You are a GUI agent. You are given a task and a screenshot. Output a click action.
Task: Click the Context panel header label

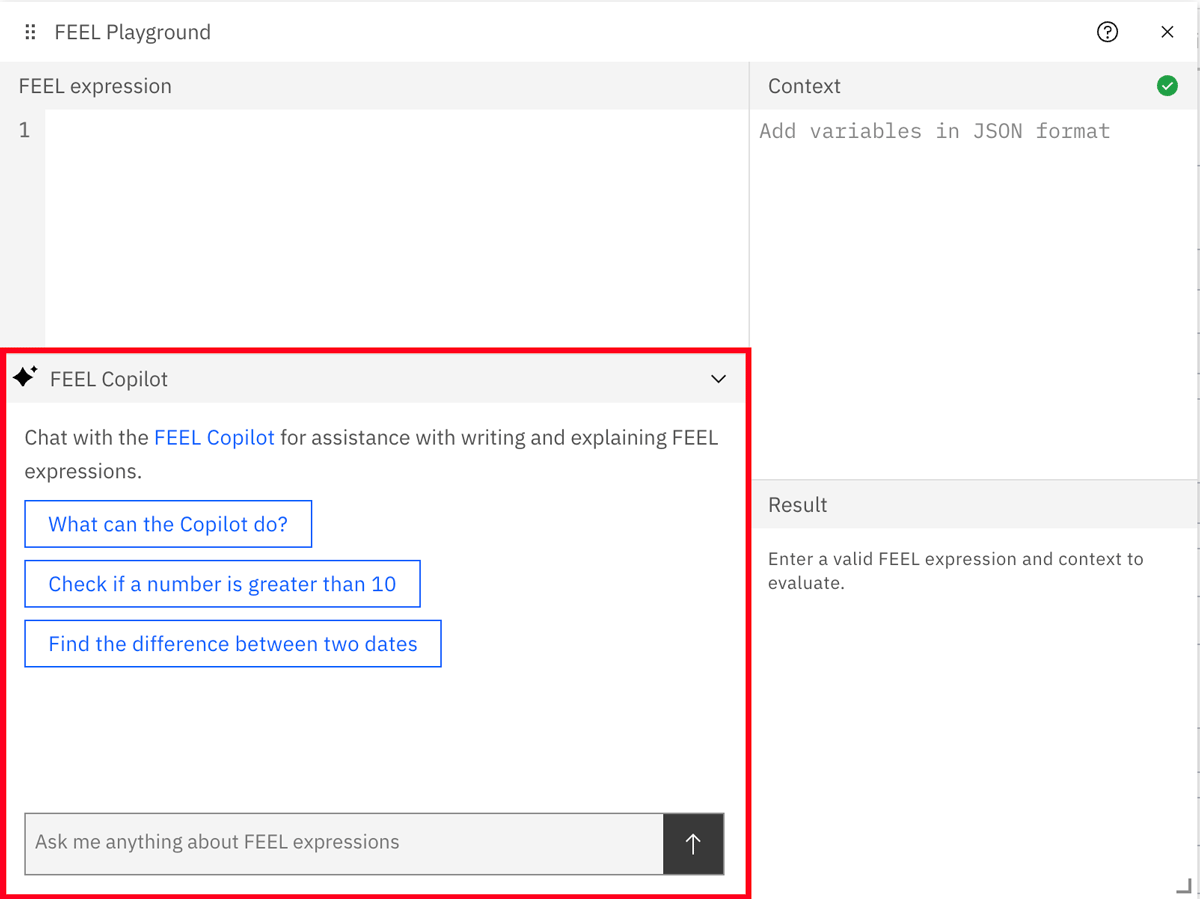(x=804, y=86)
